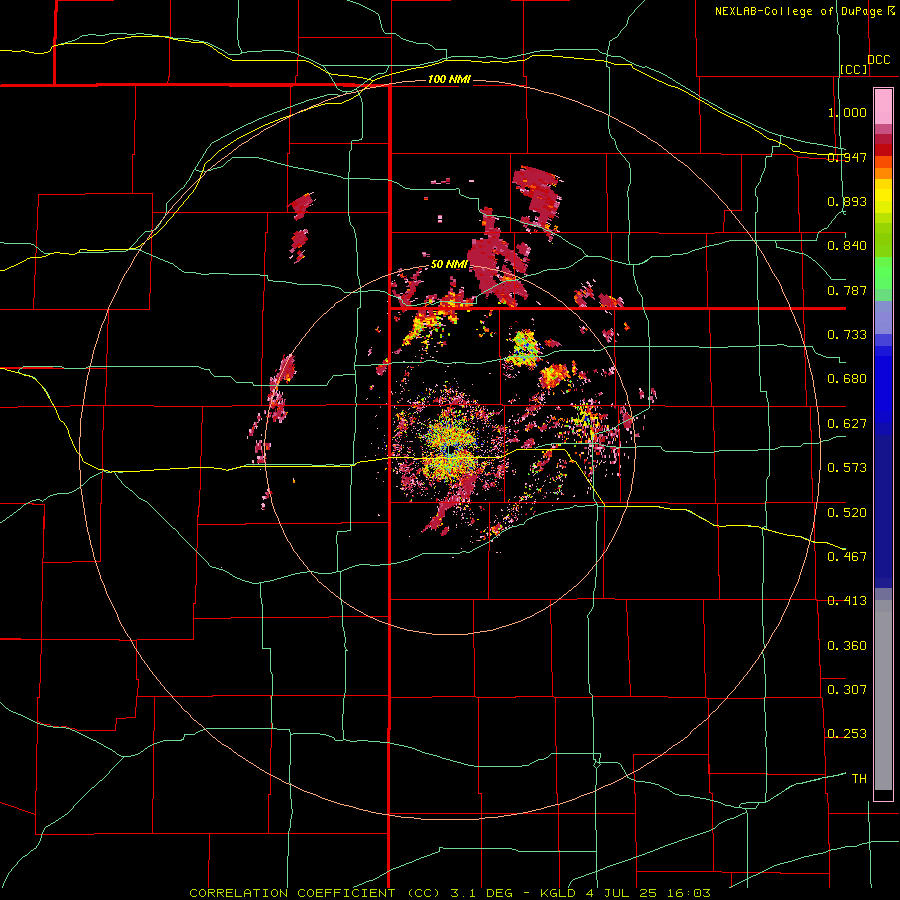
Task: Click the 3.1 DEG elevation text
Action: click(x=481, y=893)
